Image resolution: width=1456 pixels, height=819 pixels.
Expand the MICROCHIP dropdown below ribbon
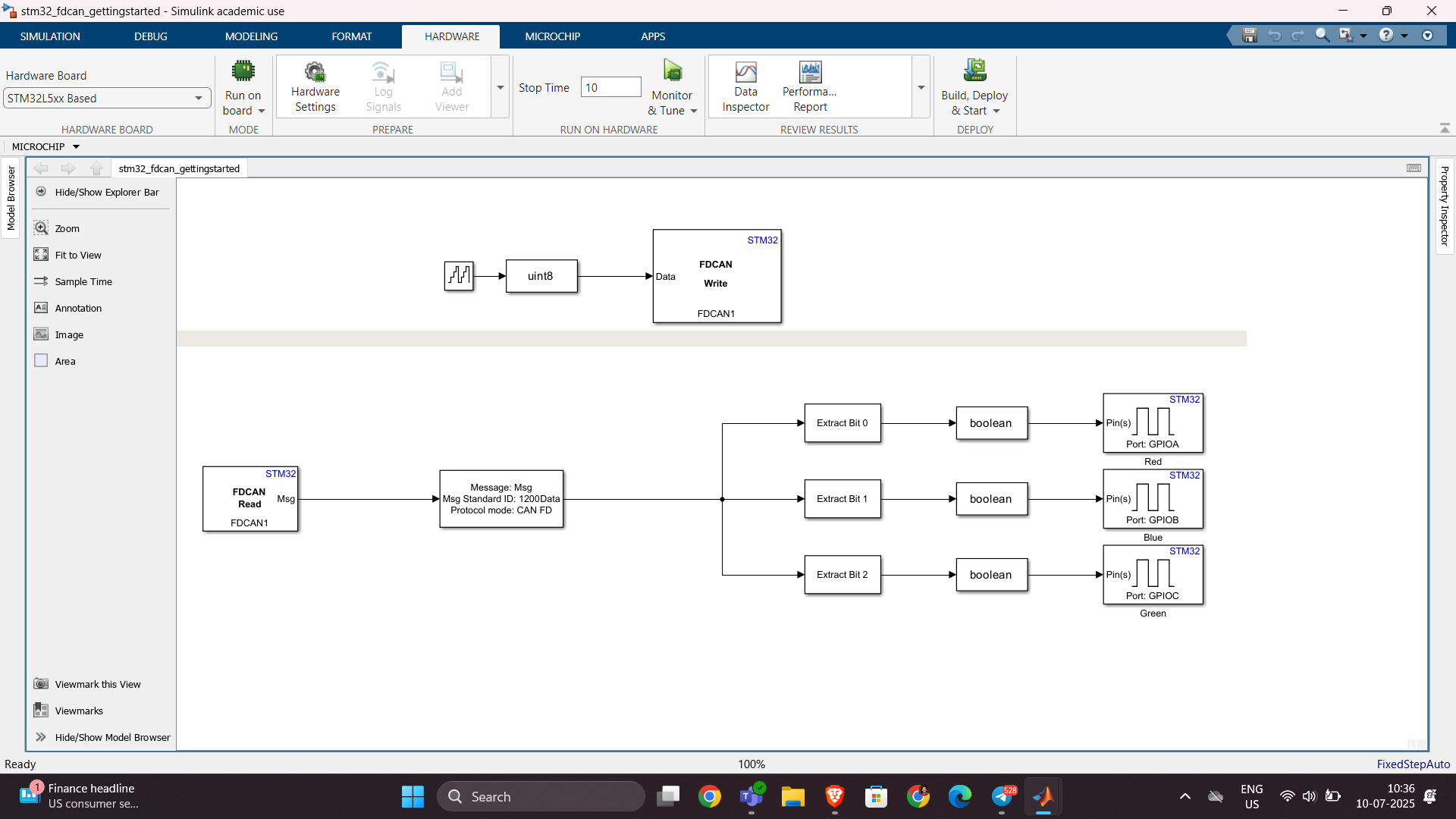point(76,147)
